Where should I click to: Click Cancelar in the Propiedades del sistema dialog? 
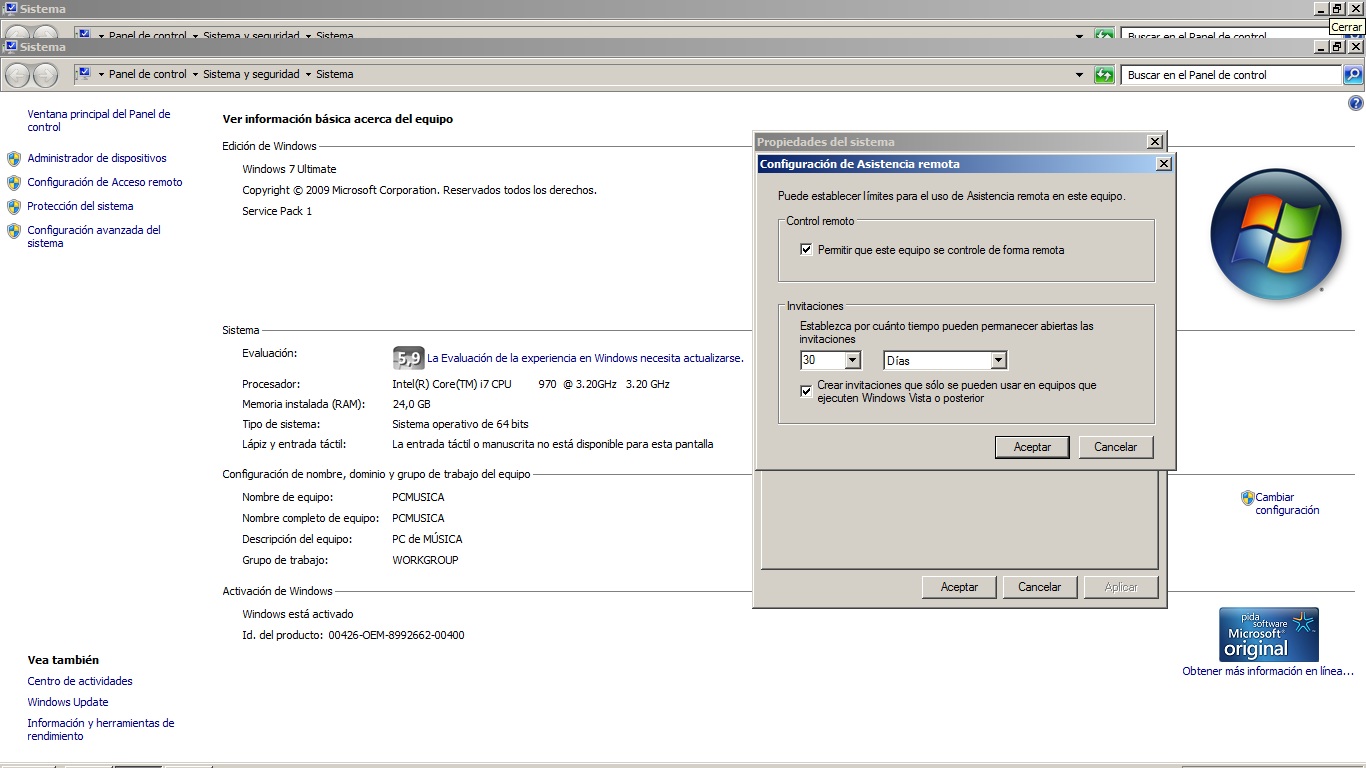coord(1039,587)
